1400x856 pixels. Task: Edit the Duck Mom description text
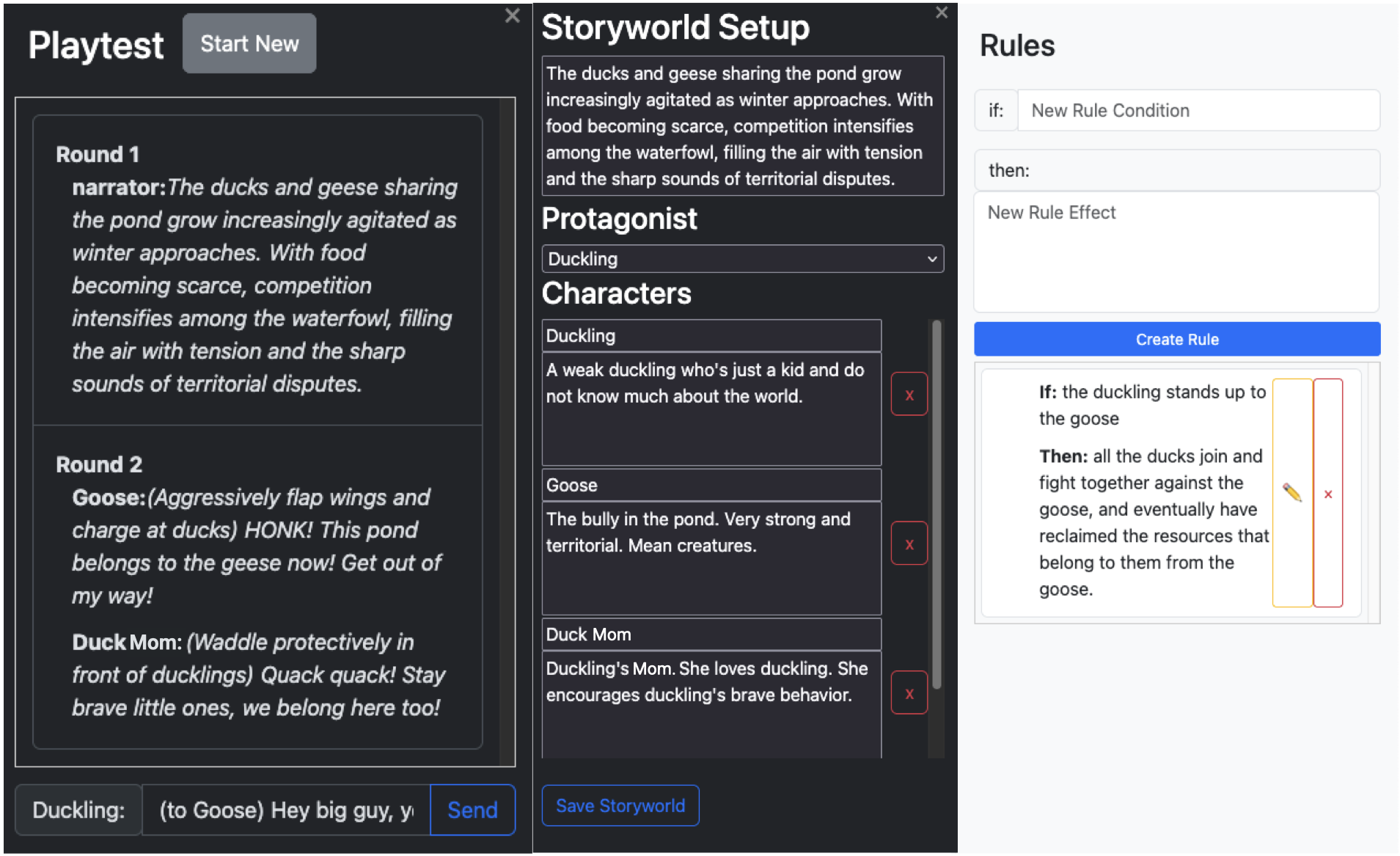(x=711, y=704)
